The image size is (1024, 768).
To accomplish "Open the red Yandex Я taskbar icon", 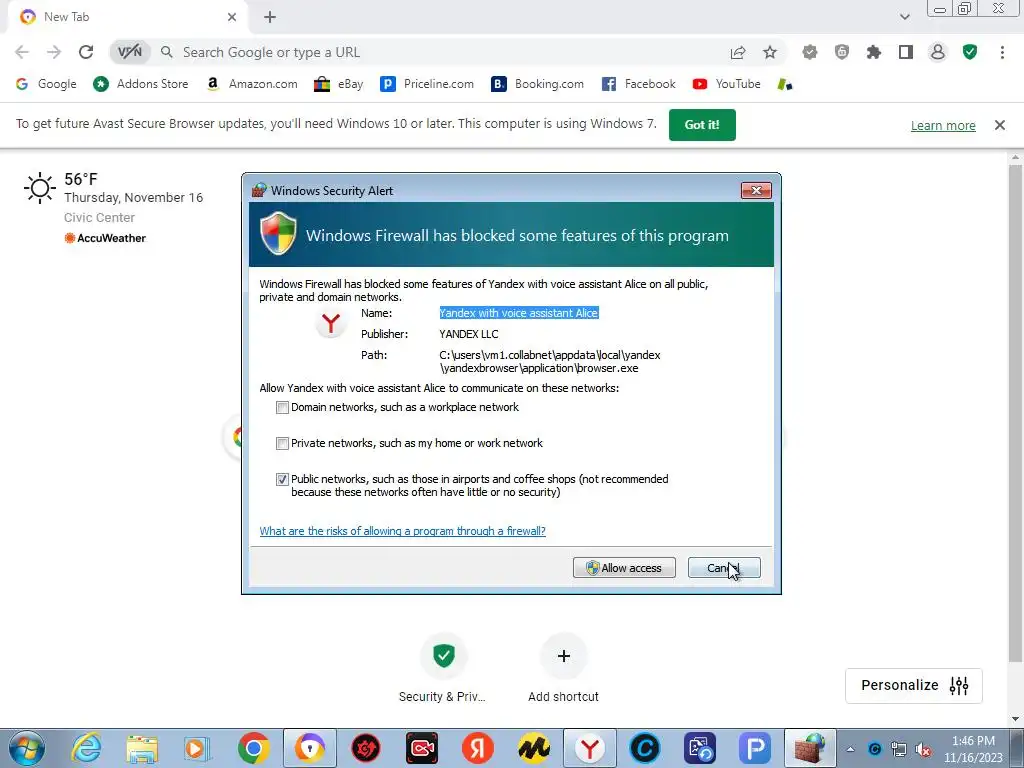I will pos(478,748).
